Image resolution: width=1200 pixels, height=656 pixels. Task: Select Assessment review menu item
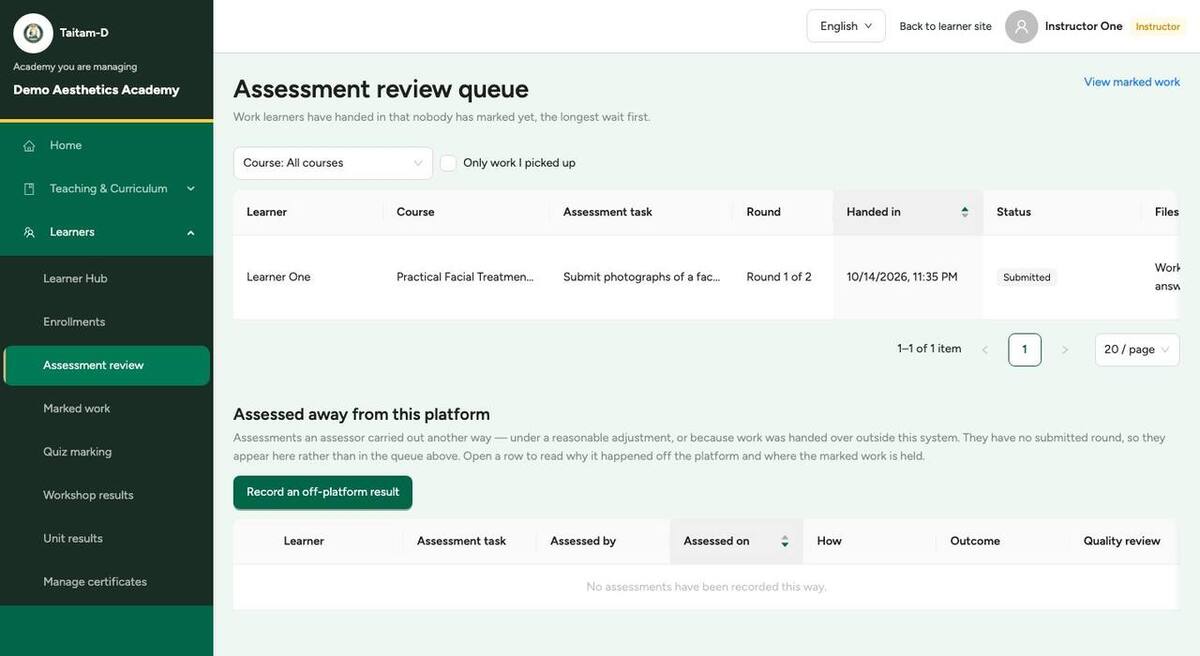click(106, 366)
